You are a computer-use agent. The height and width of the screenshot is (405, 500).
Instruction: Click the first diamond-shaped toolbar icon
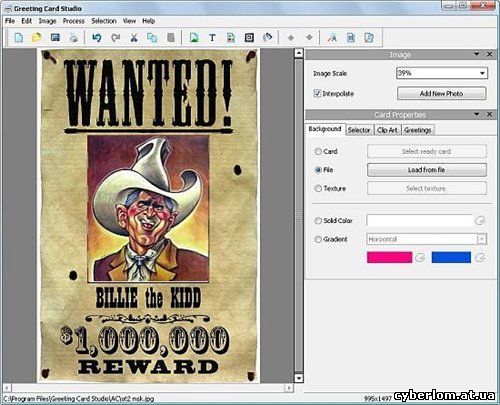point(291,38)
